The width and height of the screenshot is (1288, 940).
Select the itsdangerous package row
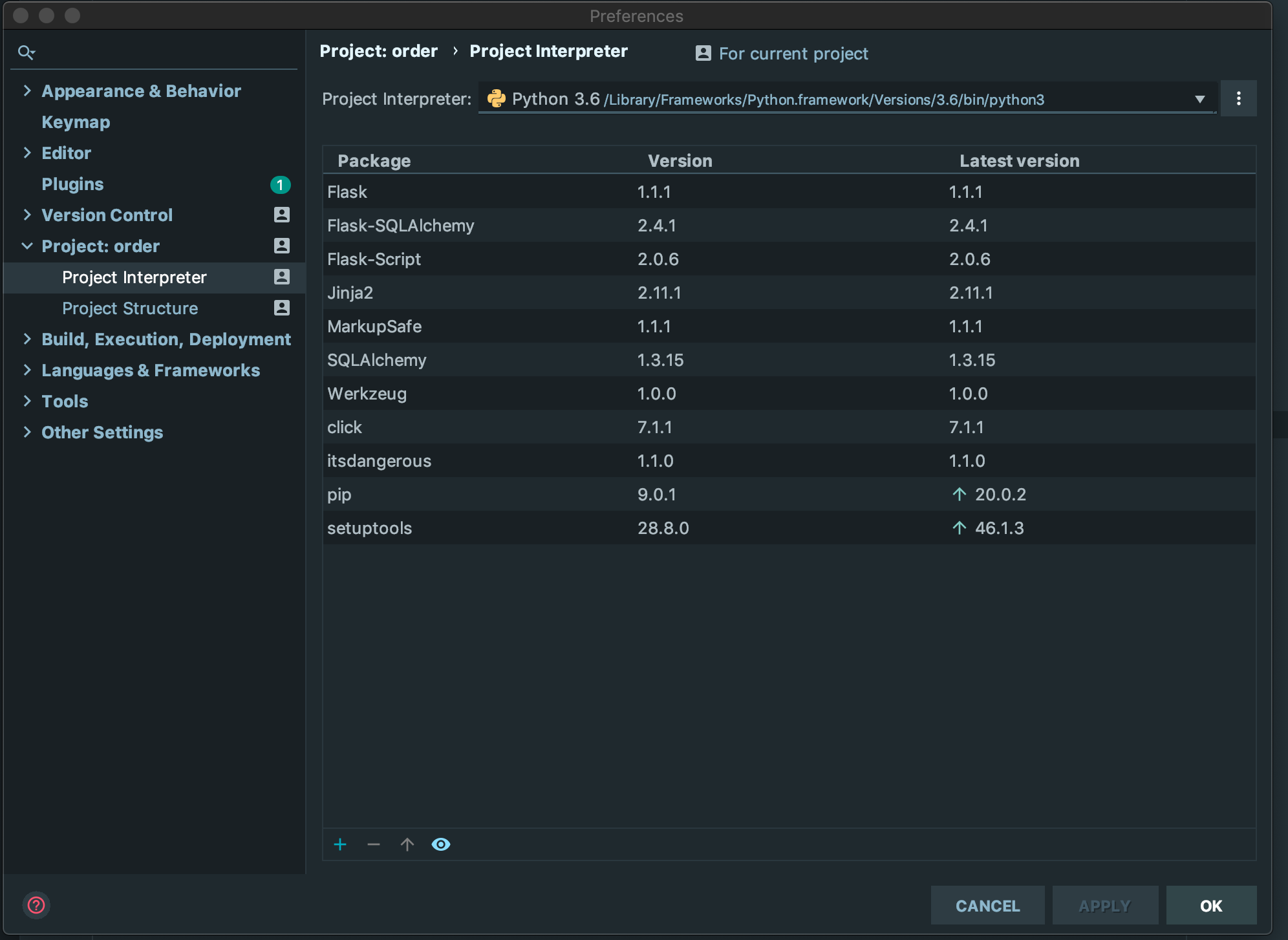tap(789, 461)
